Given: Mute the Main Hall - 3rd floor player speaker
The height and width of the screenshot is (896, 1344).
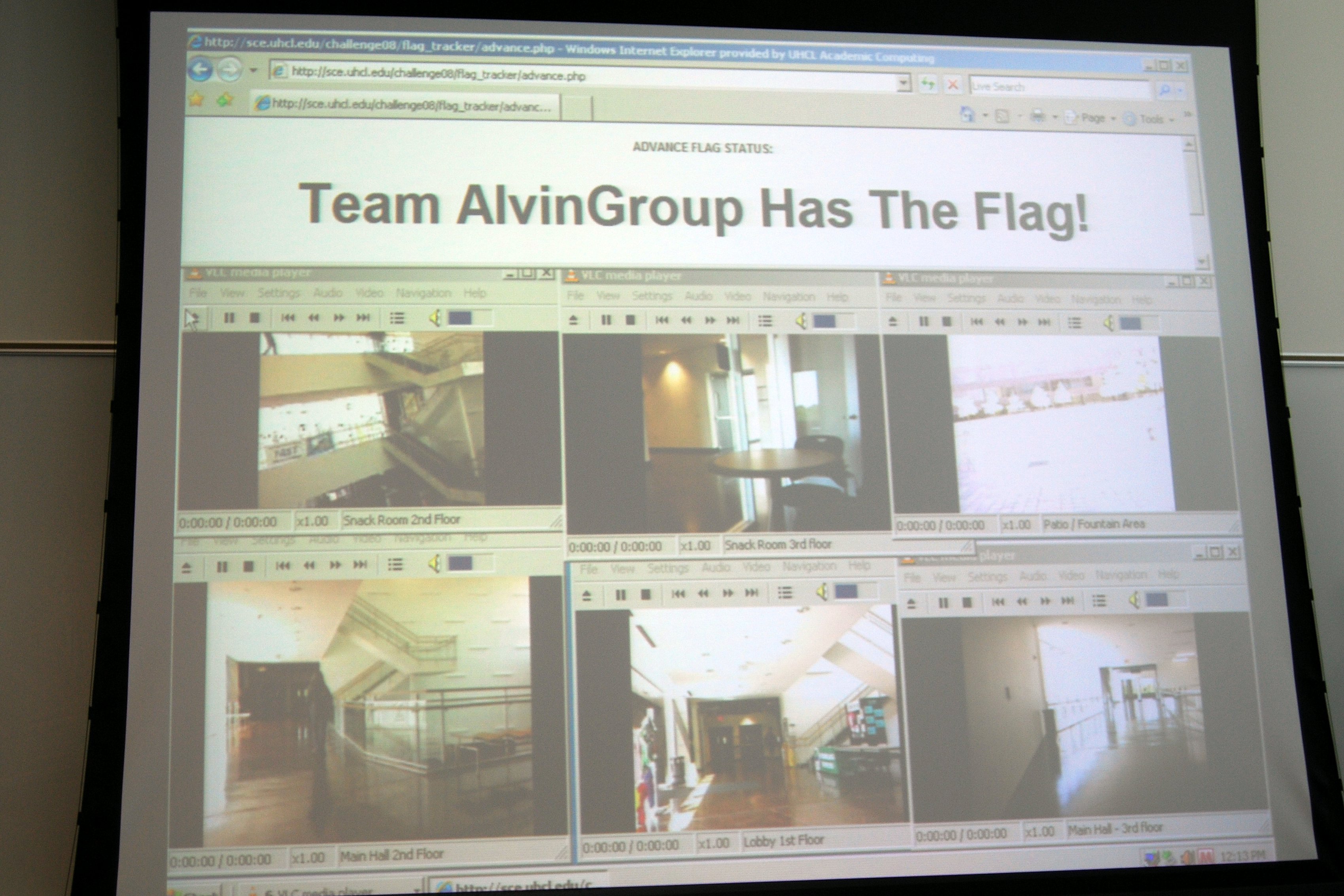Looking at the screenshot, I should tap(1134, 600).
